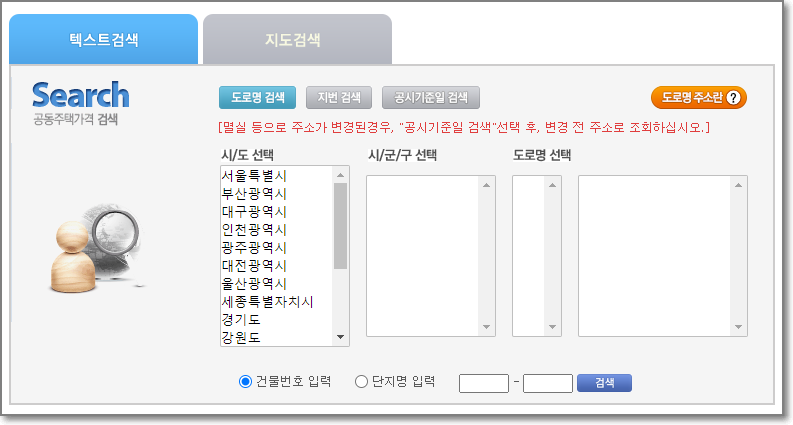Click the Search 공동주택가격 검색 logo
Viewport: 793px width, 425px height.
pos(81,103)
